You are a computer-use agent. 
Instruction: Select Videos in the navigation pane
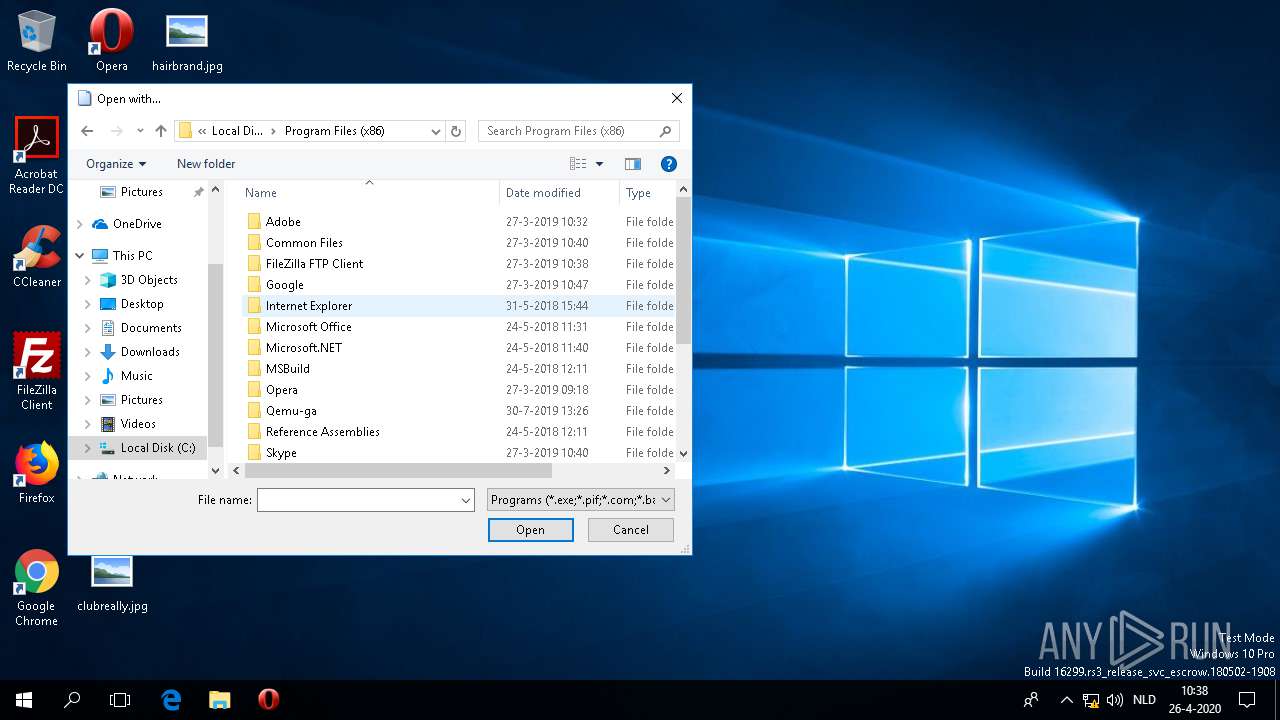coord(138,424)
